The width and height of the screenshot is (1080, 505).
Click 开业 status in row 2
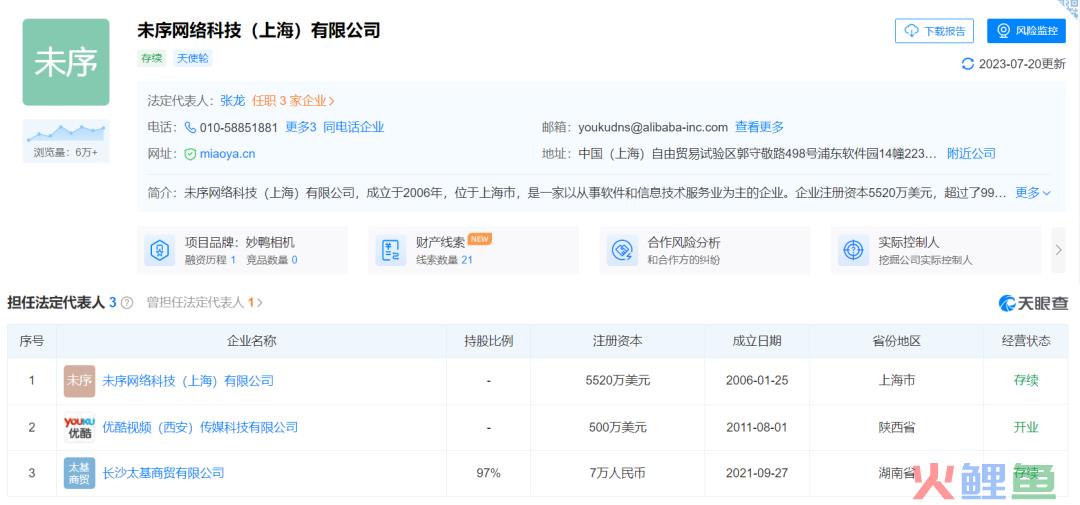[x=1026, y=427]
